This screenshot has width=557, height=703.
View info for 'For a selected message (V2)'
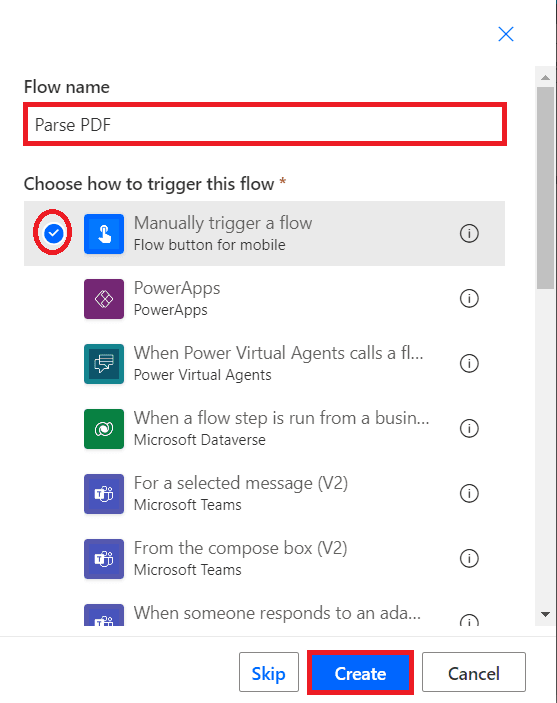pos(469,494)
